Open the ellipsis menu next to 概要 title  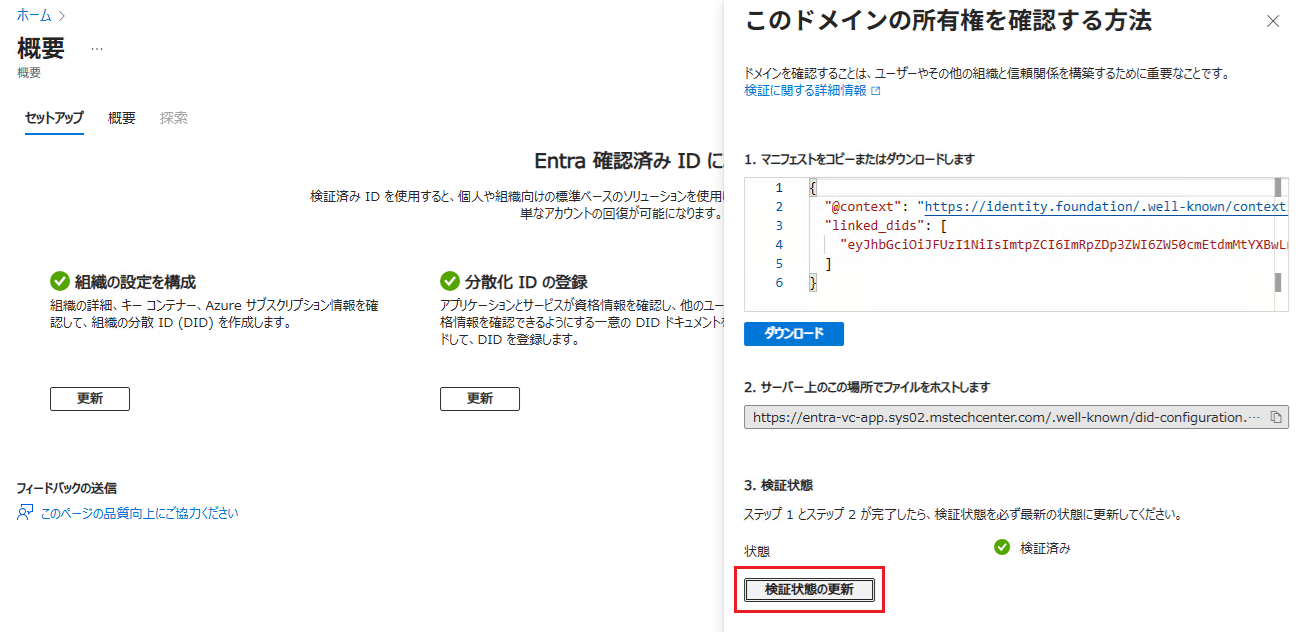coord(97,48)
